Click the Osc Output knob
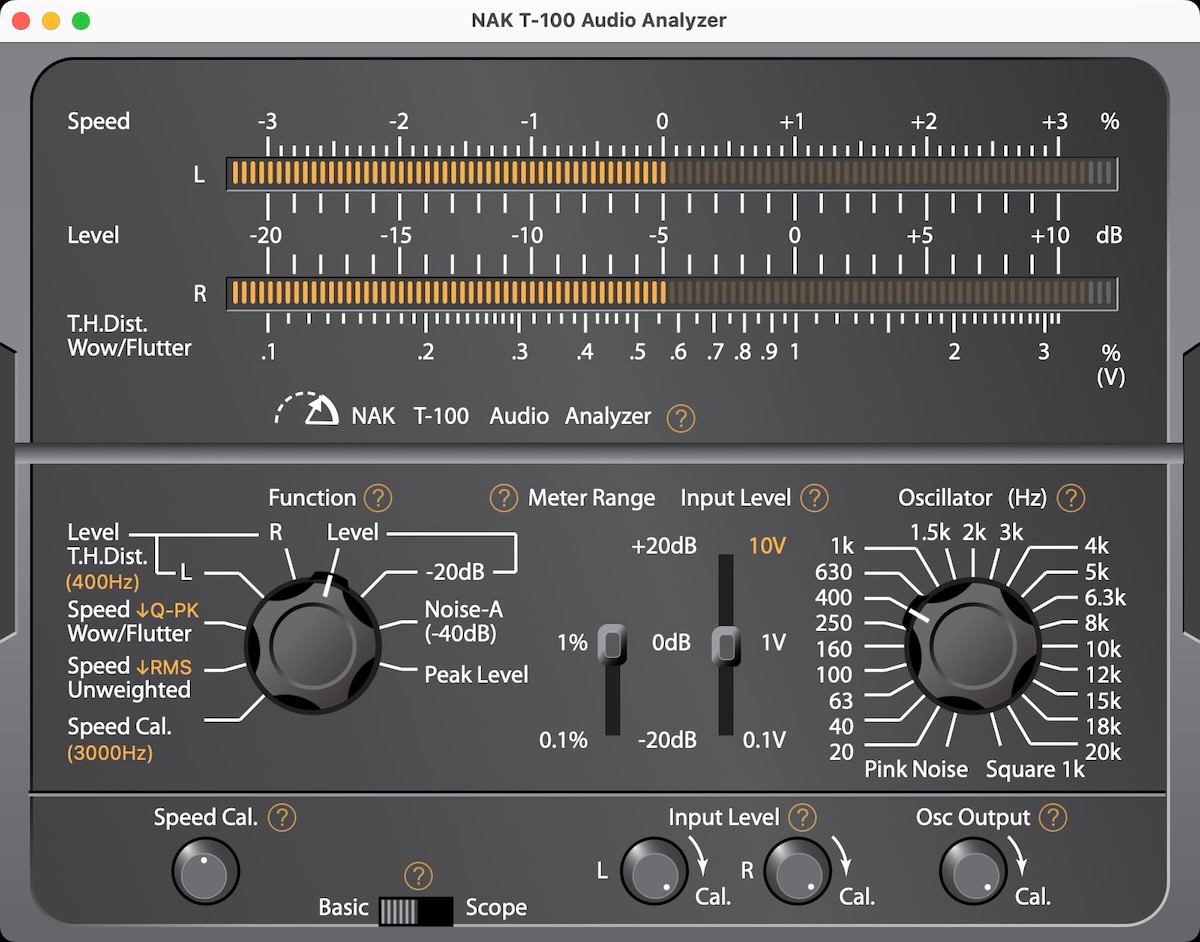Viewport: 1200px width, 942px height. click(974, 871)
